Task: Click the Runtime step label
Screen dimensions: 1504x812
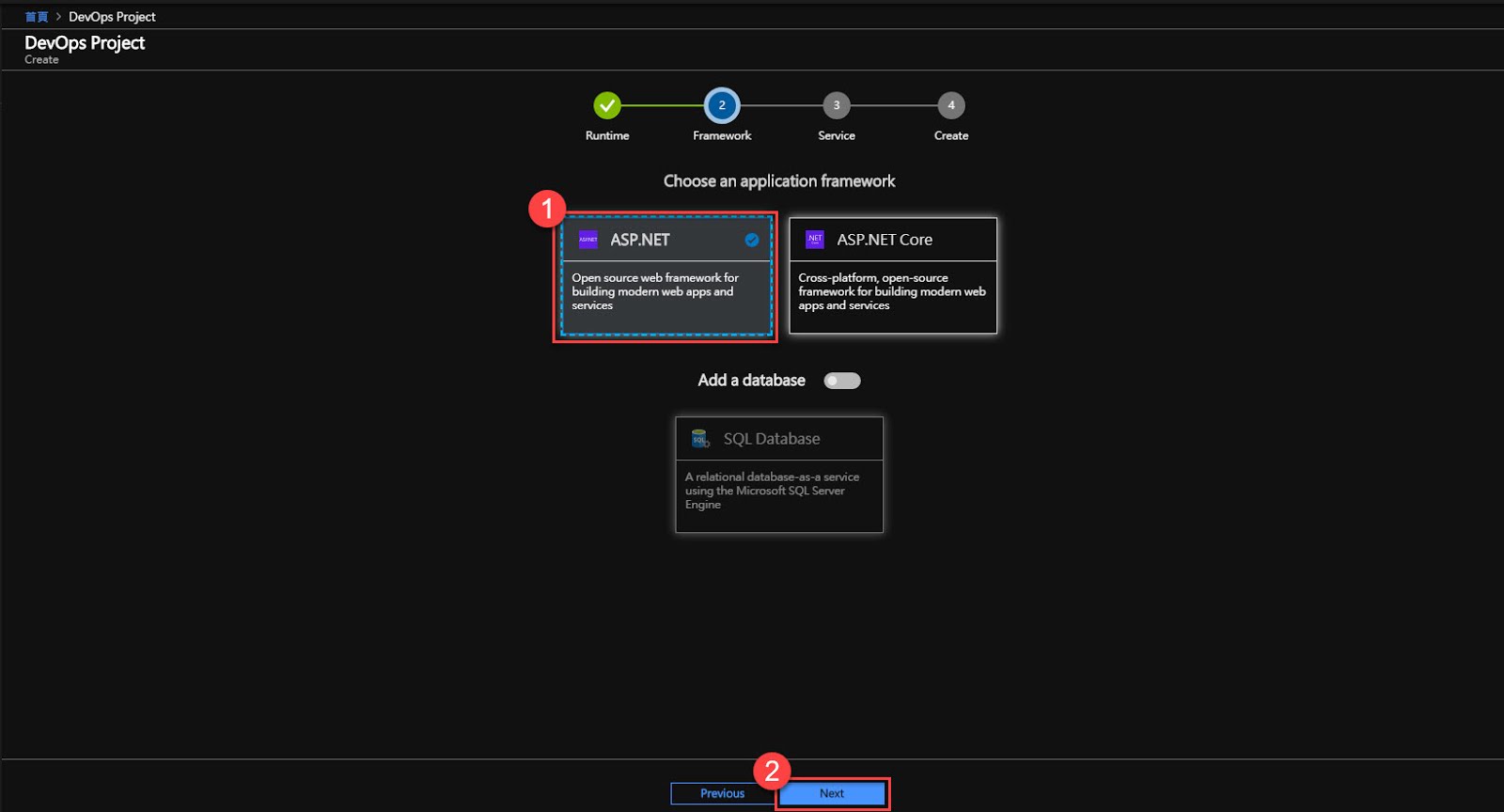Action: point(607,135)
